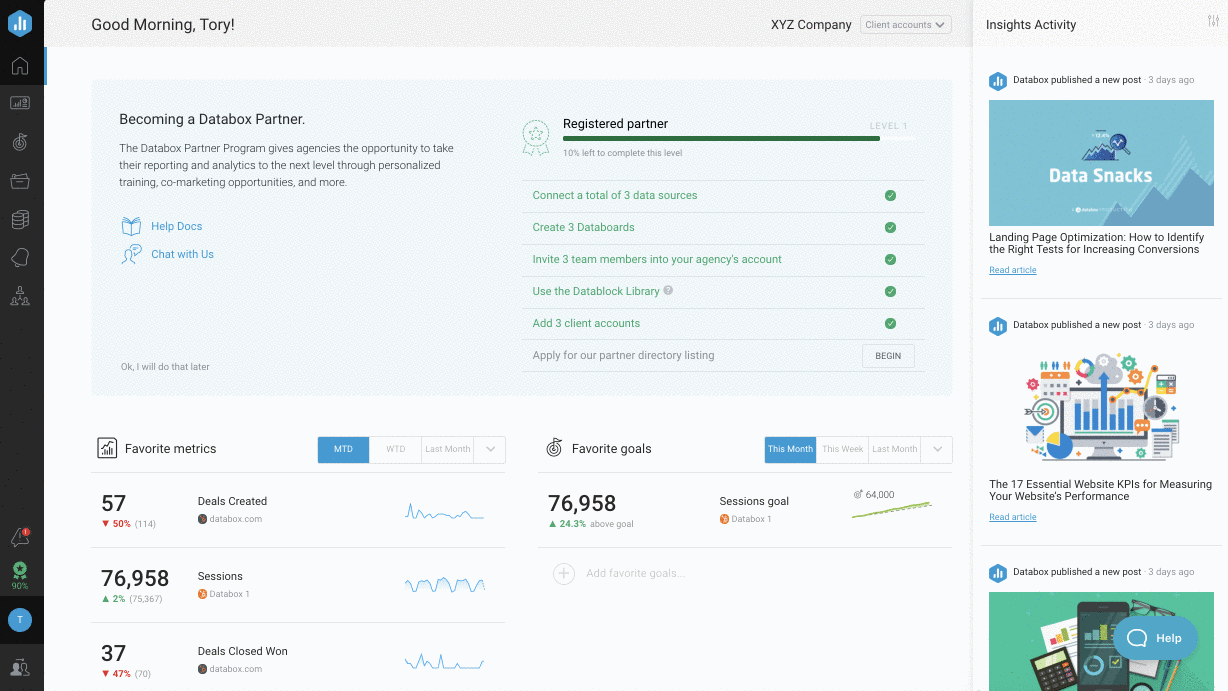Click checkmark for Use the Datablock Library

coord(890,292)
